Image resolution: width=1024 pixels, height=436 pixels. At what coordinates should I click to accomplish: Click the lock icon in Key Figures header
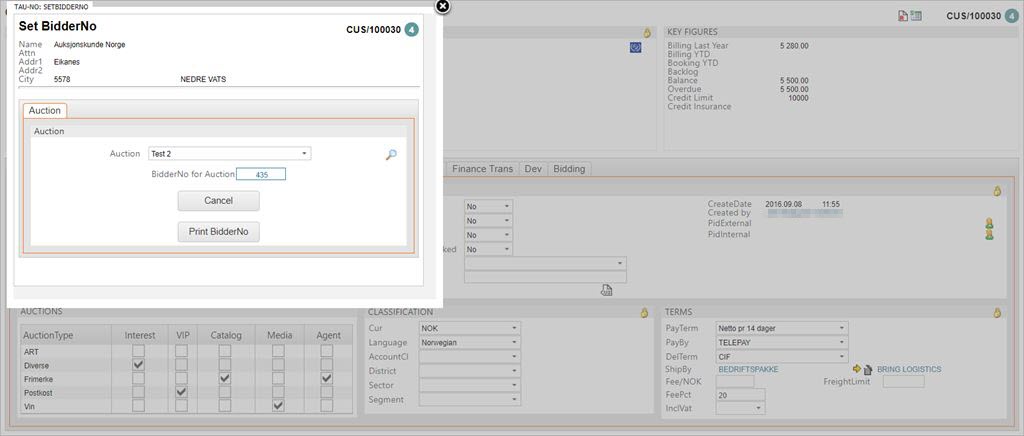(647, 33)
